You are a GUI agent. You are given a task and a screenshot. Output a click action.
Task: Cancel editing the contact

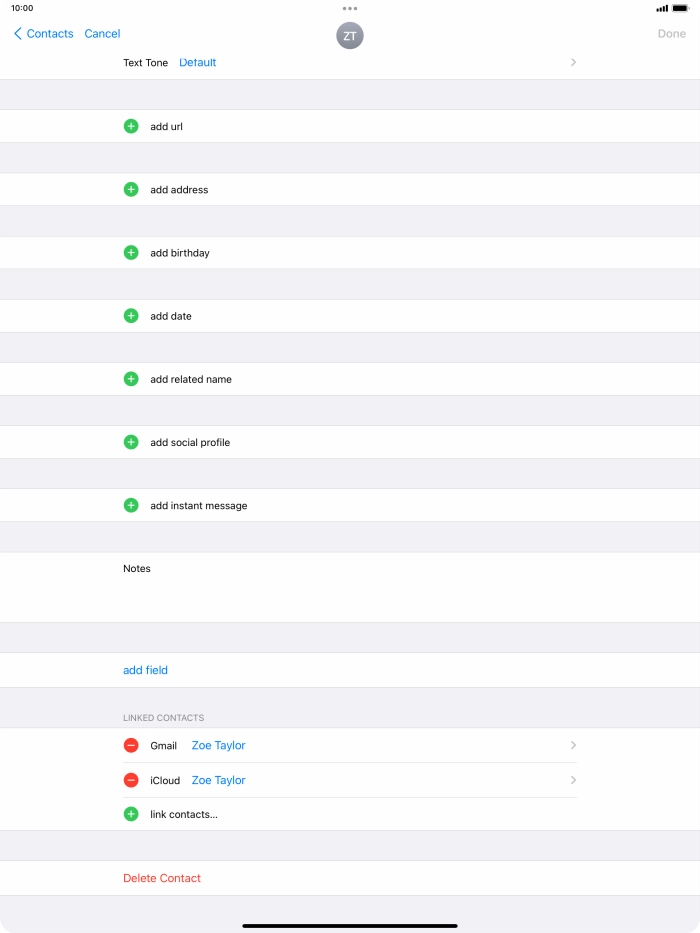(102, 34)
